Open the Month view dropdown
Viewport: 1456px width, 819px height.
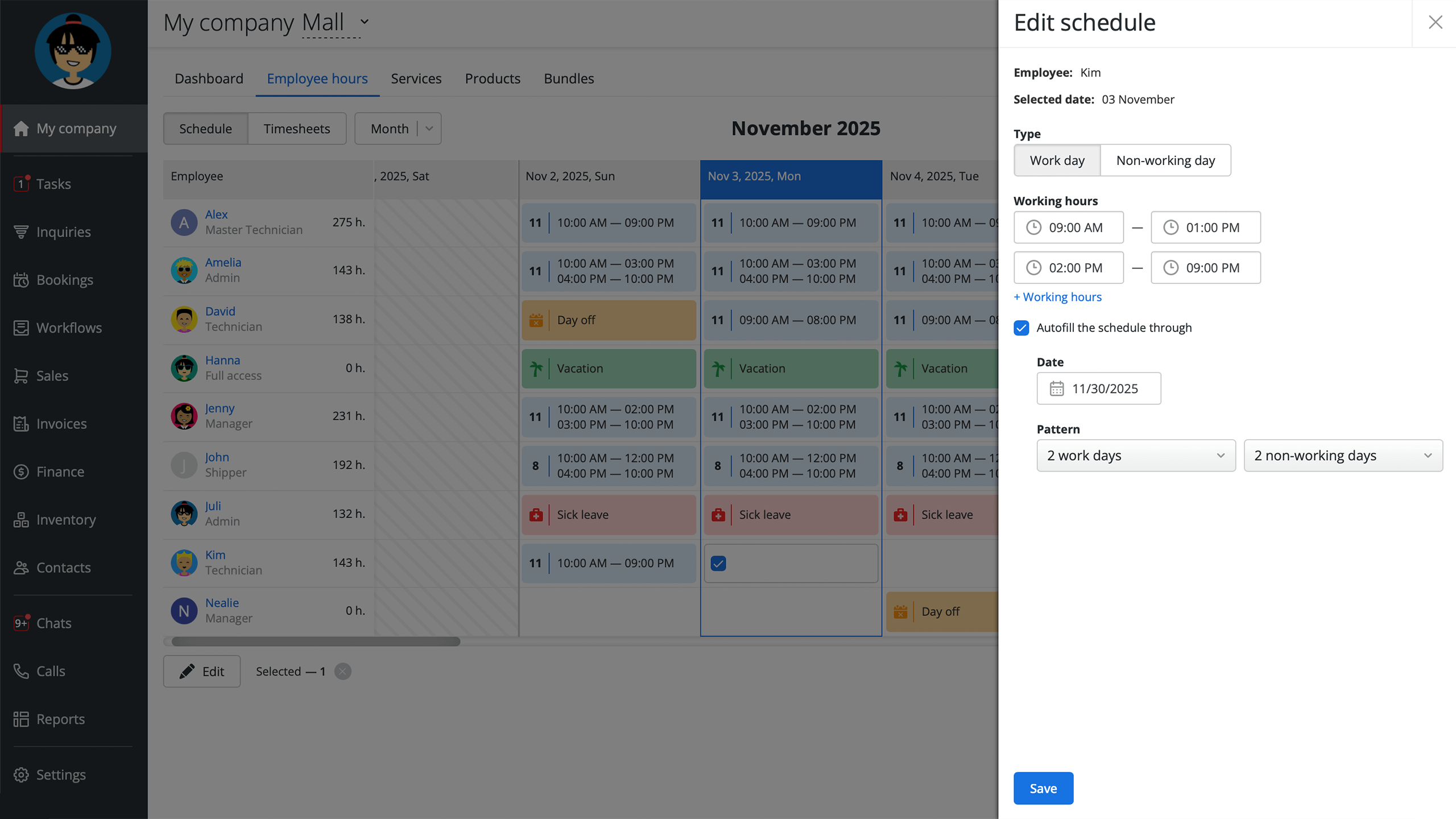tap(398, 129)
